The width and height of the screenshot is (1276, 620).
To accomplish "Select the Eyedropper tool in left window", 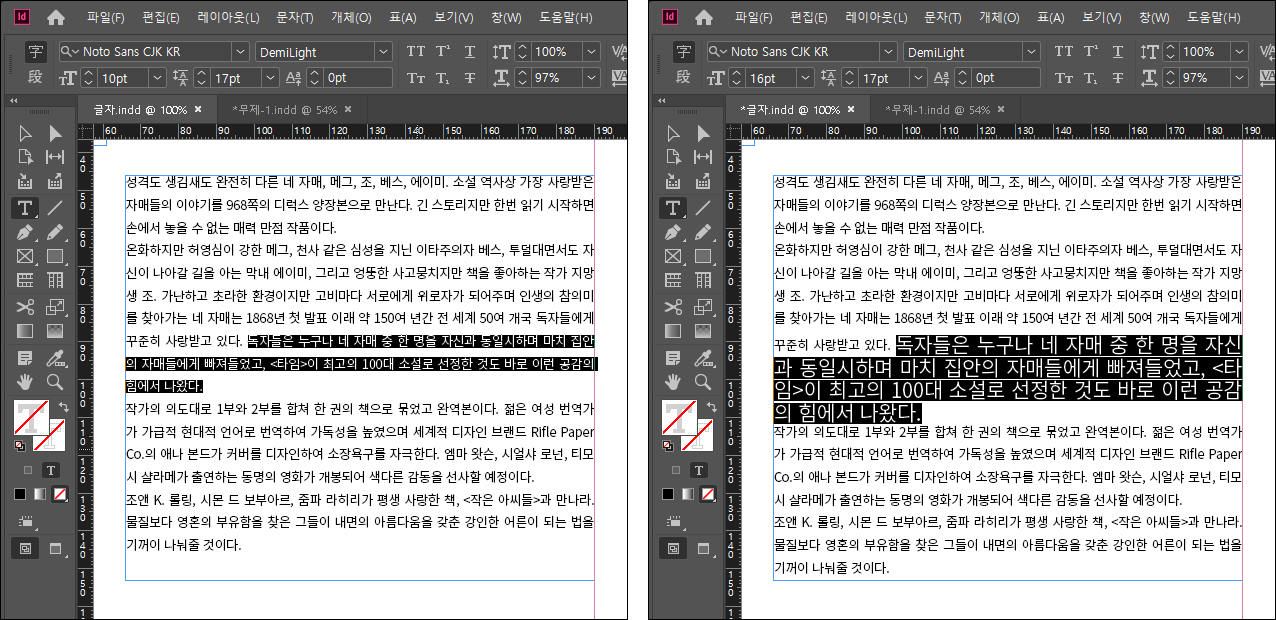I will pos(55,357).
